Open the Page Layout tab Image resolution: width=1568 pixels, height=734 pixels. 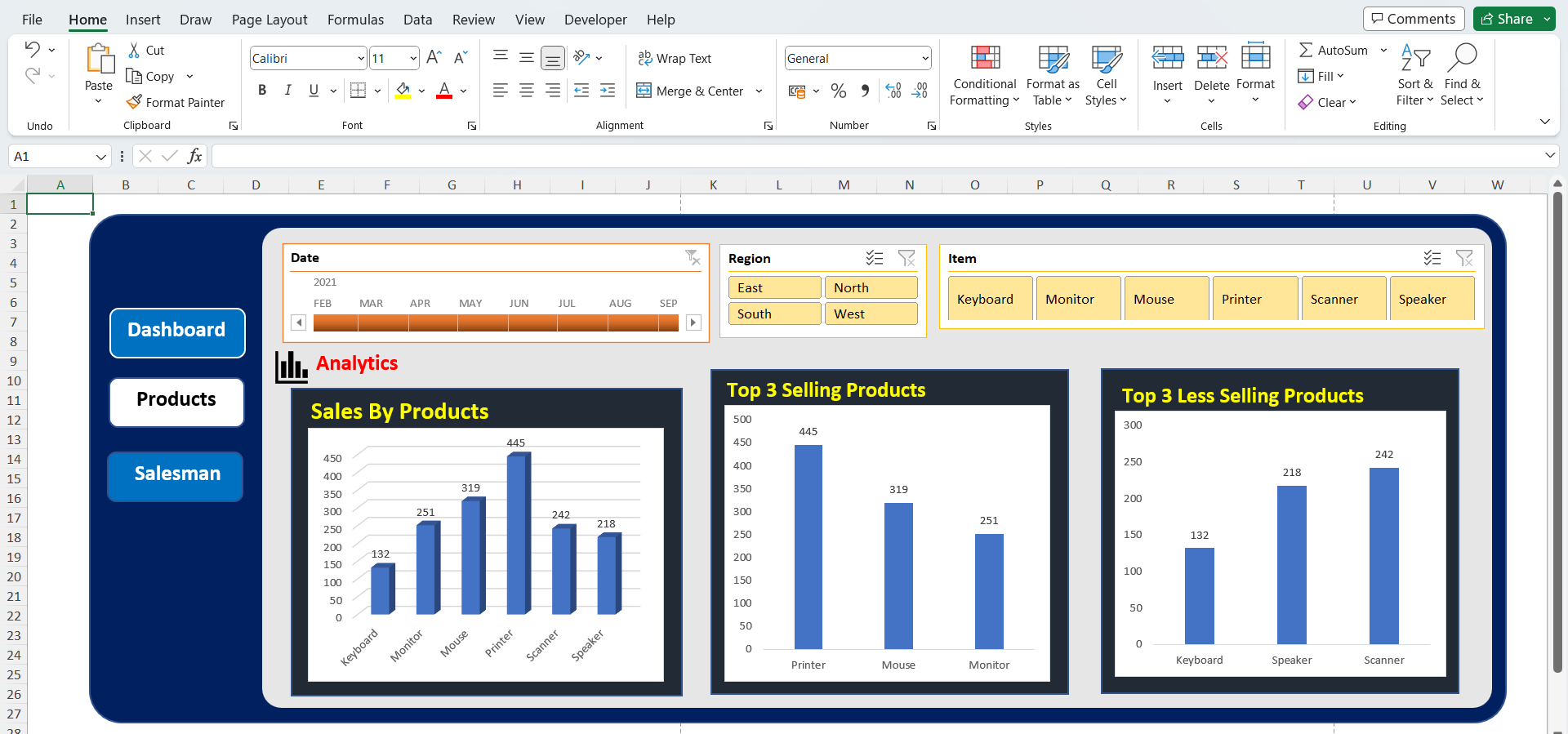[269, 20]
